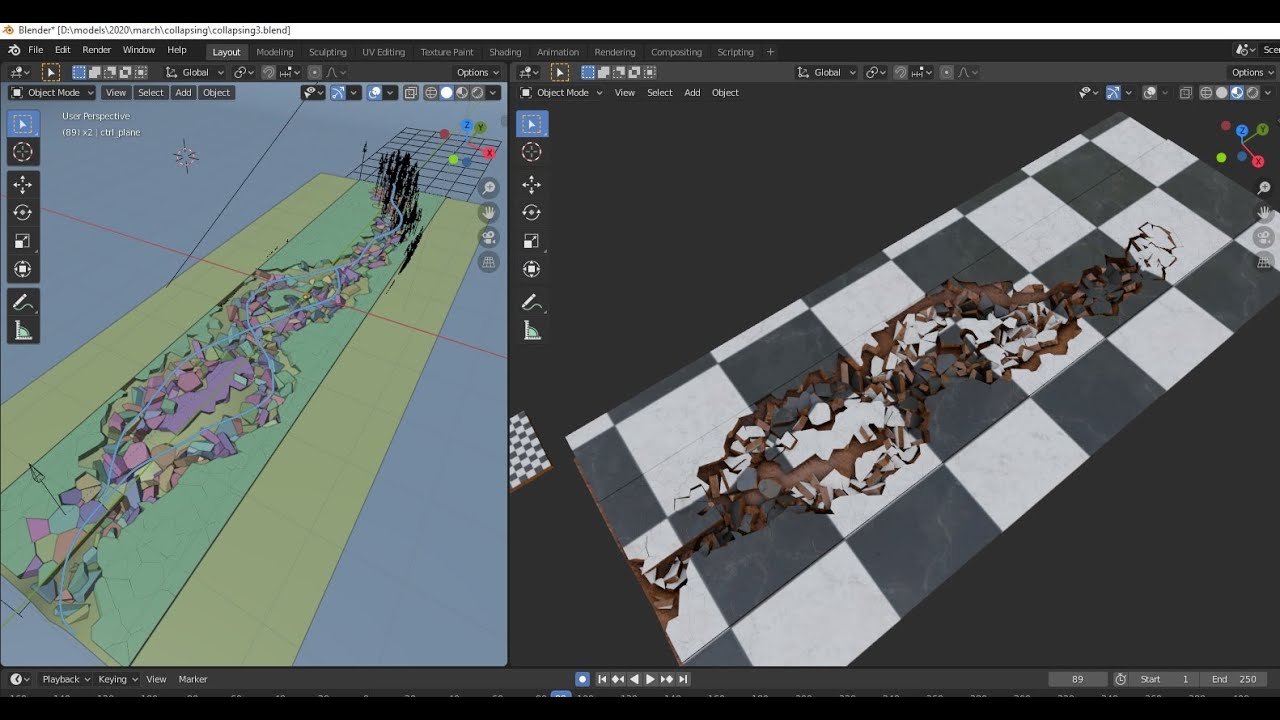Image resolution: width=1280 pixels, height=720 pixels.
Task: Select the Scale tool in left viewport
Action: click(23, 241)
